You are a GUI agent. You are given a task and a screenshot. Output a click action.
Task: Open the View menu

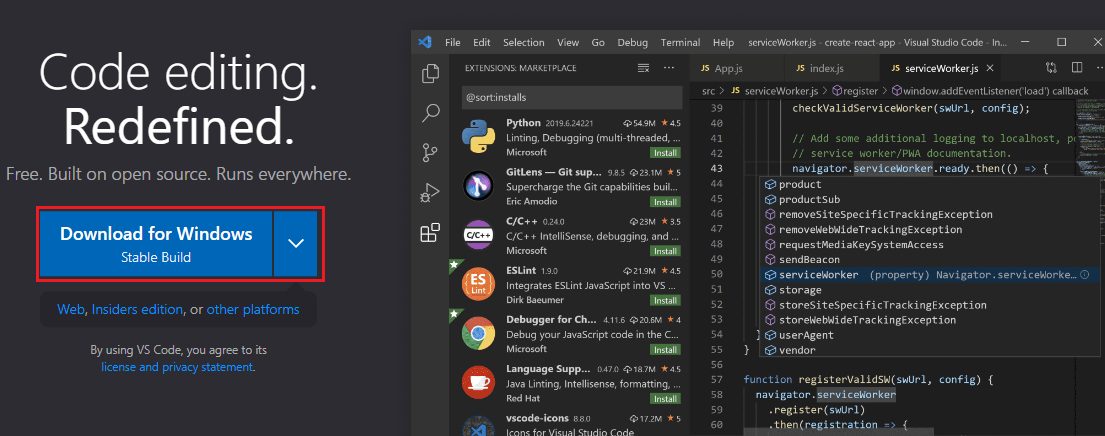click(568, 42)
